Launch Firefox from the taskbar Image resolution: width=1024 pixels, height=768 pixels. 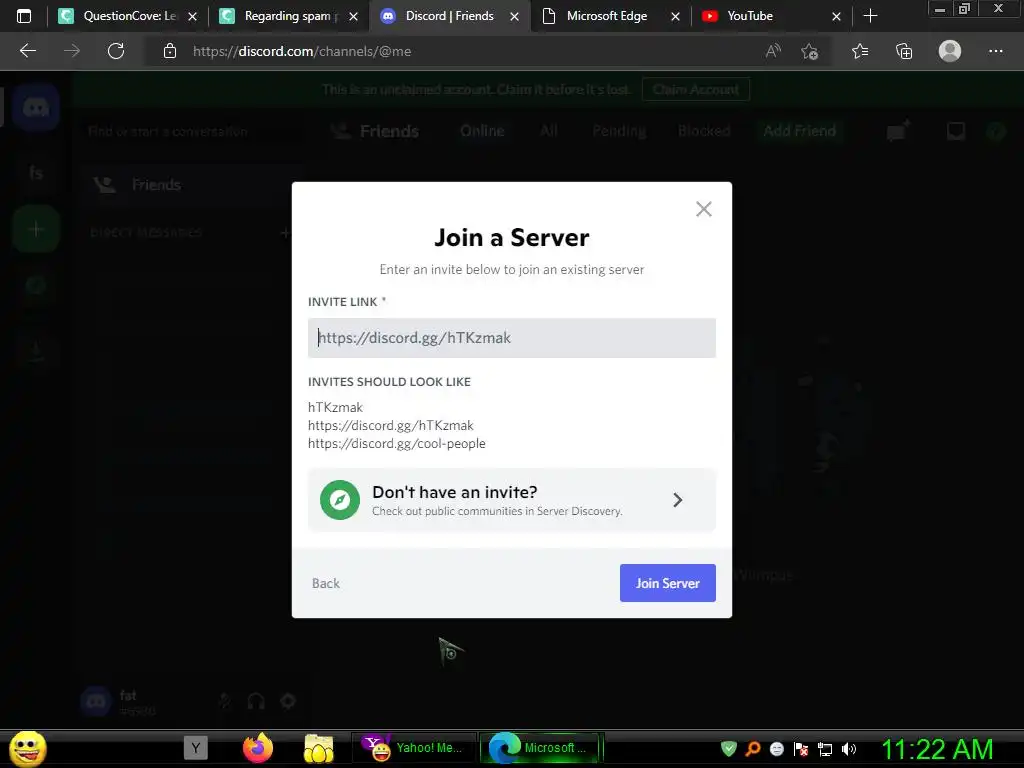pos(257,748)
